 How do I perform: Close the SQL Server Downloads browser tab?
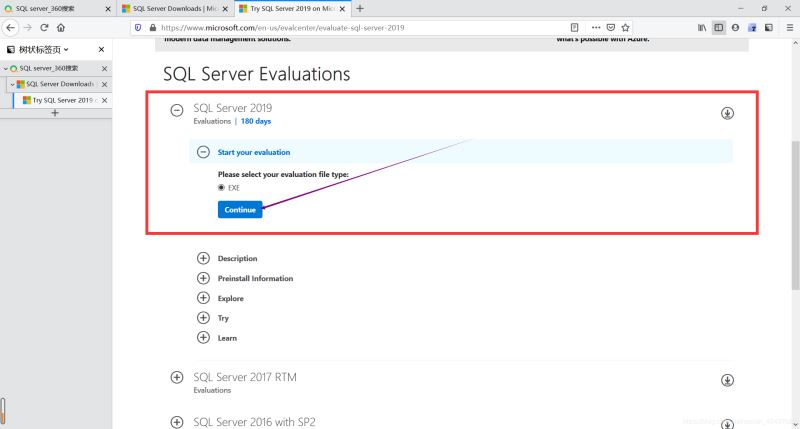(x=225, y=9)
